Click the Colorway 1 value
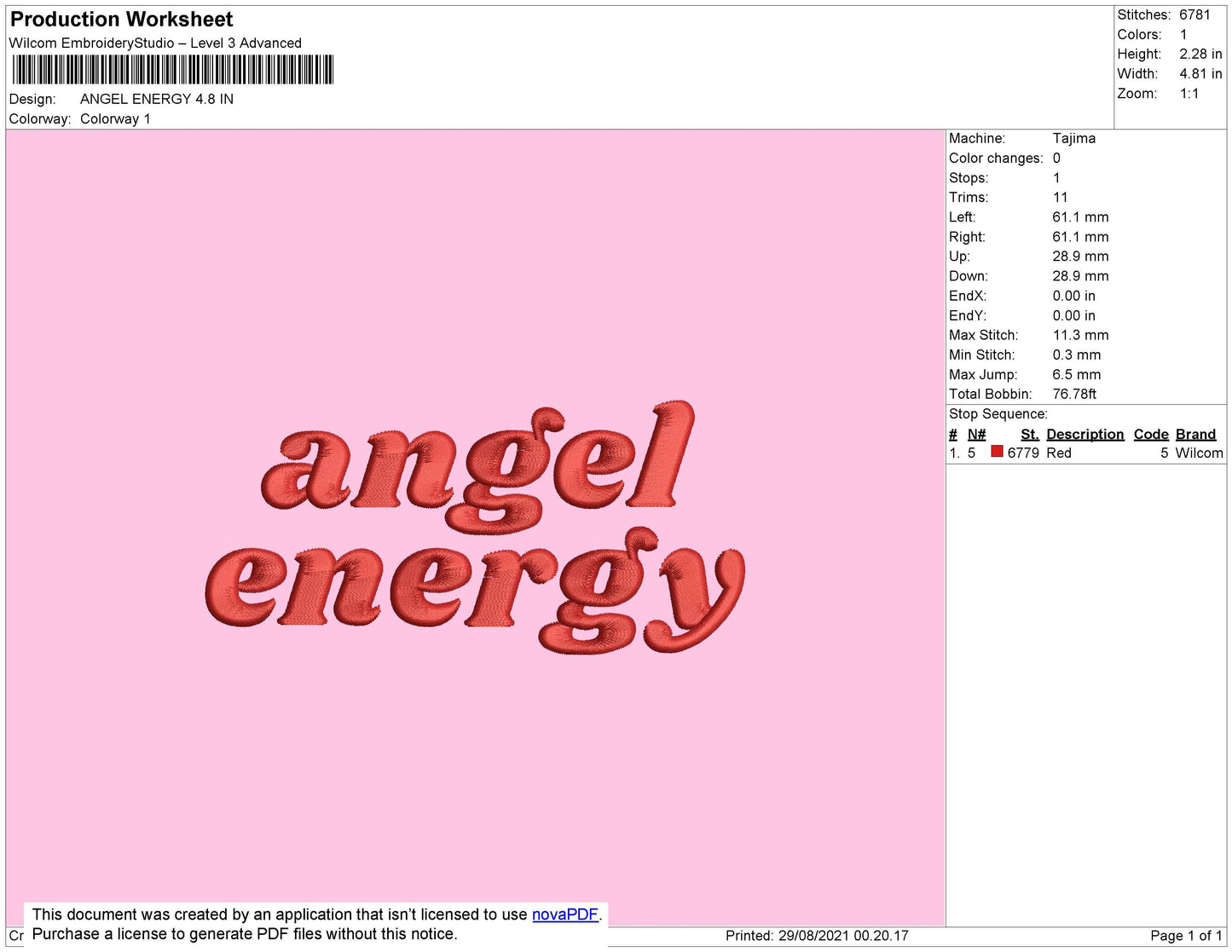The width and height of the screenshot is (1232, 952). (115, 118)
